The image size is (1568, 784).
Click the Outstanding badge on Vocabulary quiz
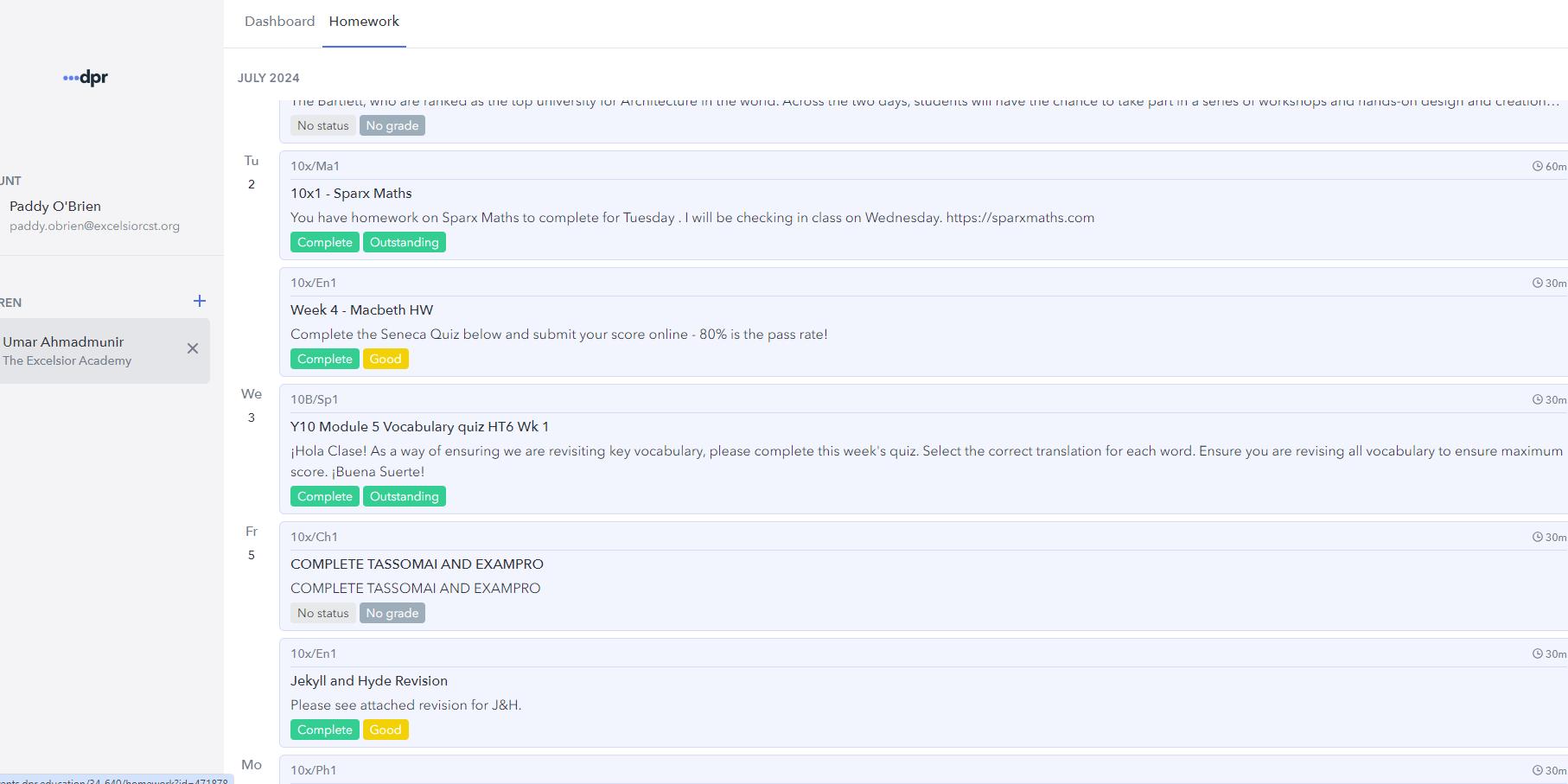coord(405,497)
